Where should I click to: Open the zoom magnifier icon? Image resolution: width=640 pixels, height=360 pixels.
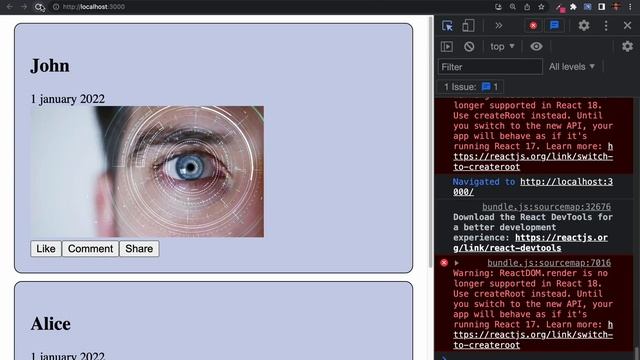pyautogui.click(x=513, y=7)
